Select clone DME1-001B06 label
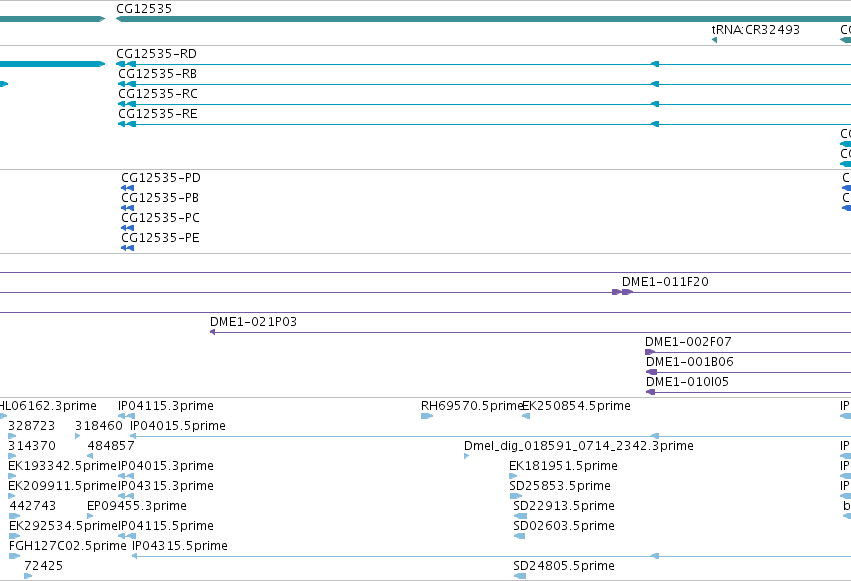The width and height of the screenshot is (851, 581). (x=690, y=362)
